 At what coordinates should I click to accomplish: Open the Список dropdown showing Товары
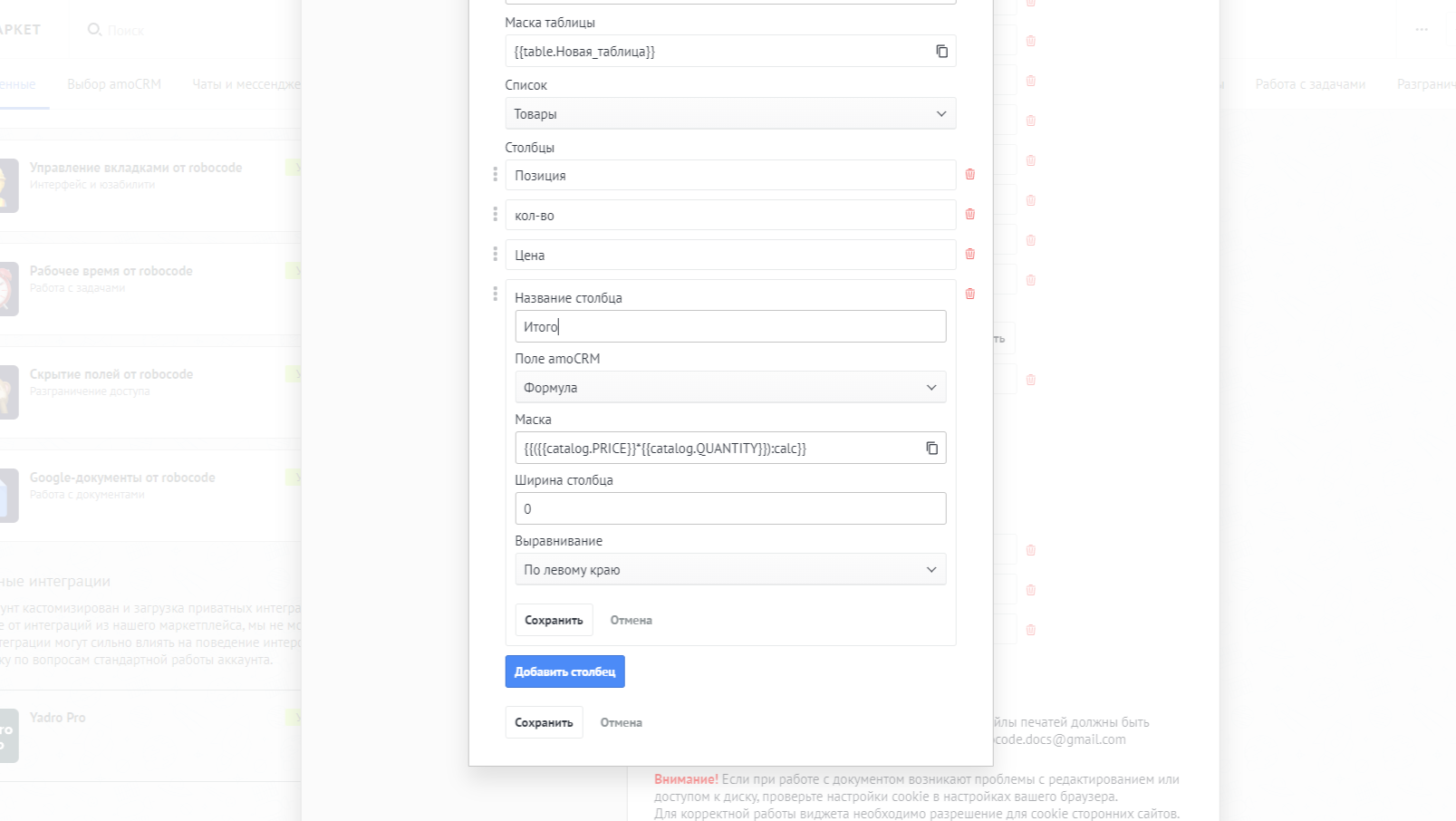click(730, 113)
